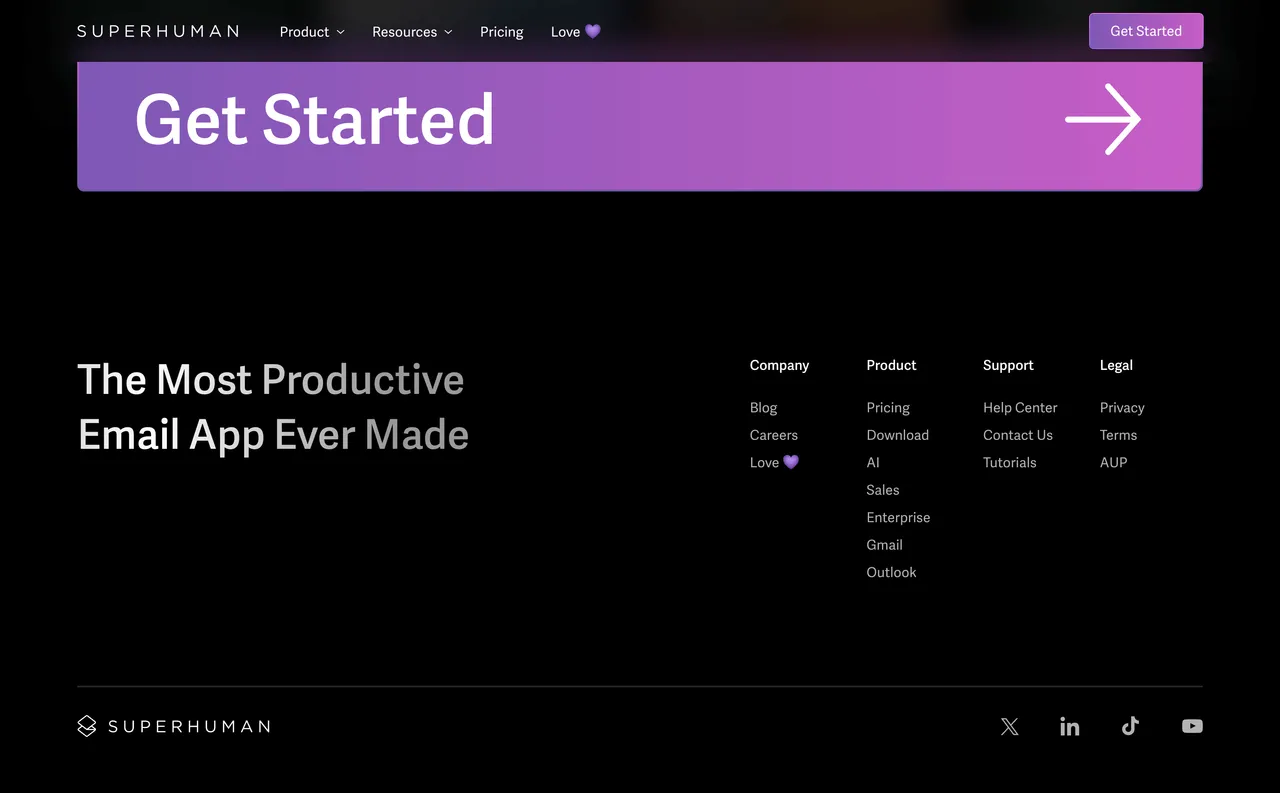Click the Enterprise link under Product
The width and height of the screenshot is (1280, 793).
(x=898, y=517)
